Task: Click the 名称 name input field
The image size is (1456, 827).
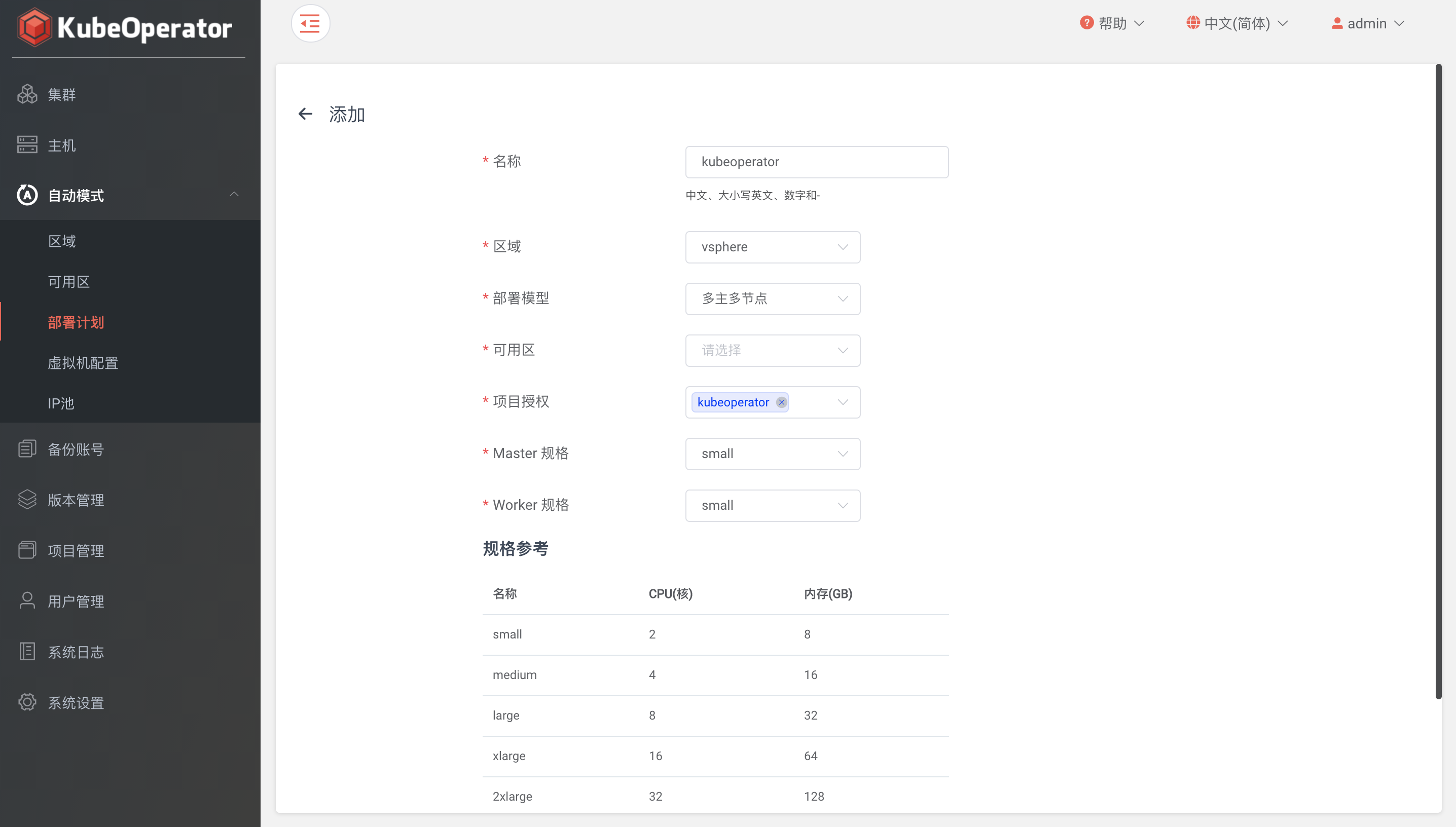Action: [816, 162]
